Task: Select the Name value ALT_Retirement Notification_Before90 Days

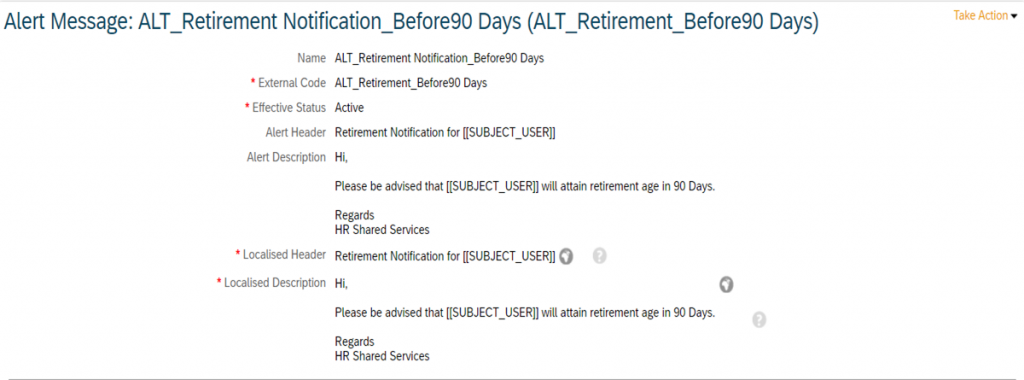Action: [440, 58]
